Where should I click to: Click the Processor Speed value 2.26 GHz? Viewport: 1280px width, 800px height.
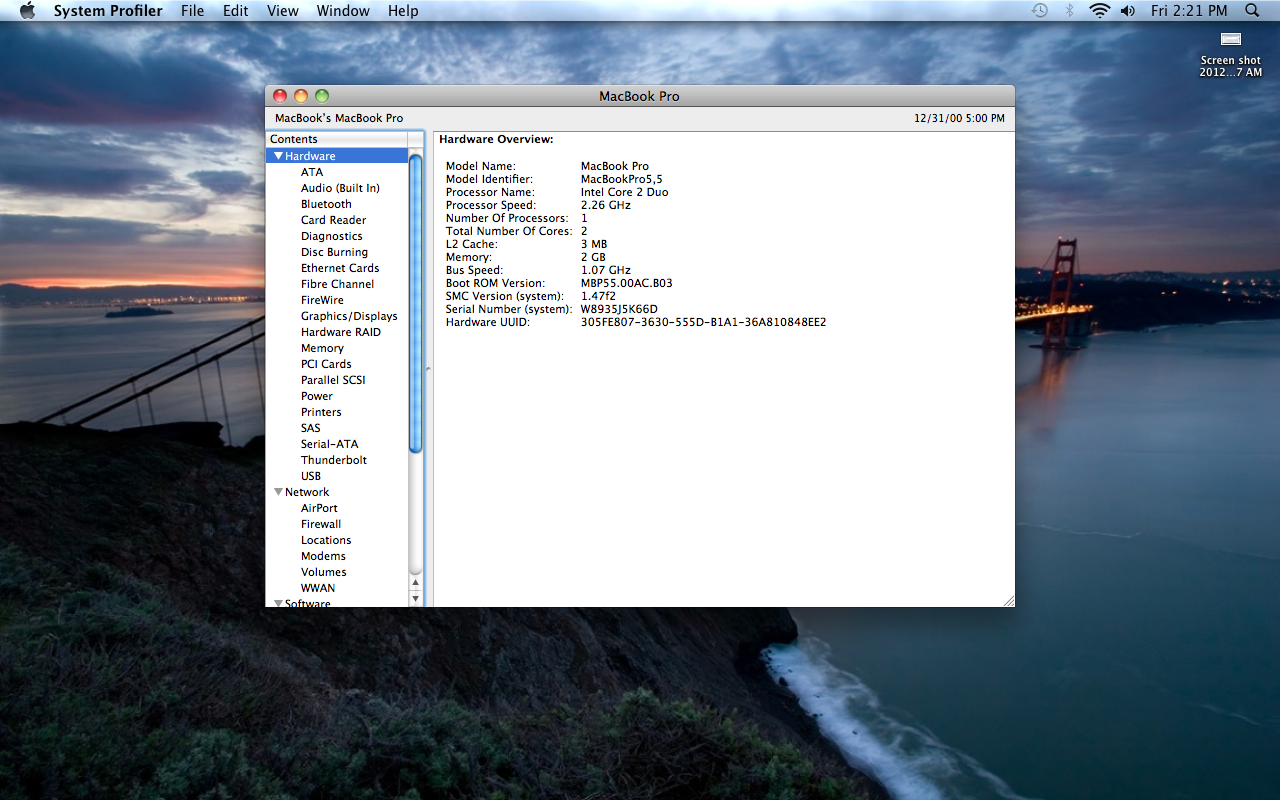[606, 205]
